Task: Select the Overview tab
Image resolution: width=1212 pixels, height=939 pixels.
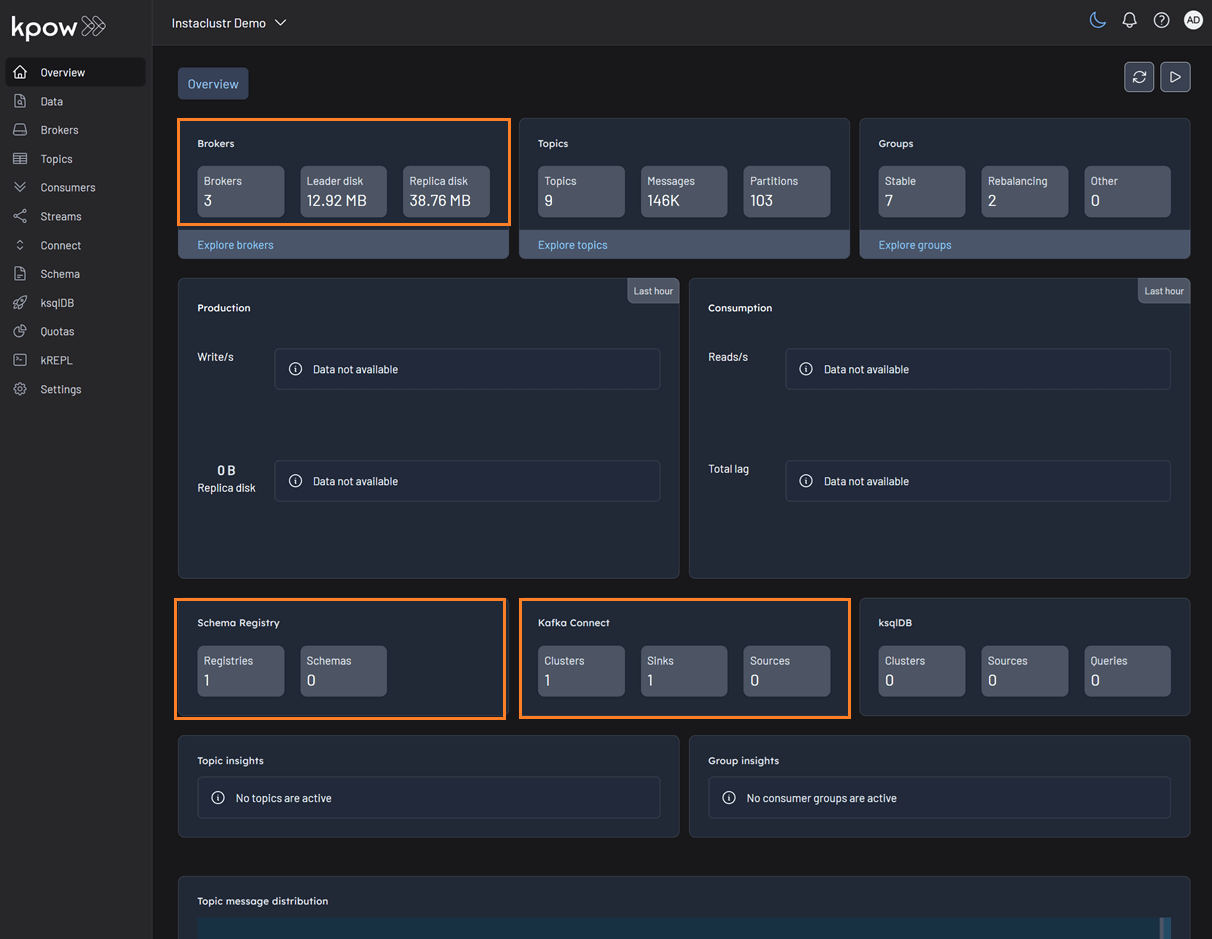Action: pyautogui.click(x=213, y=84)
